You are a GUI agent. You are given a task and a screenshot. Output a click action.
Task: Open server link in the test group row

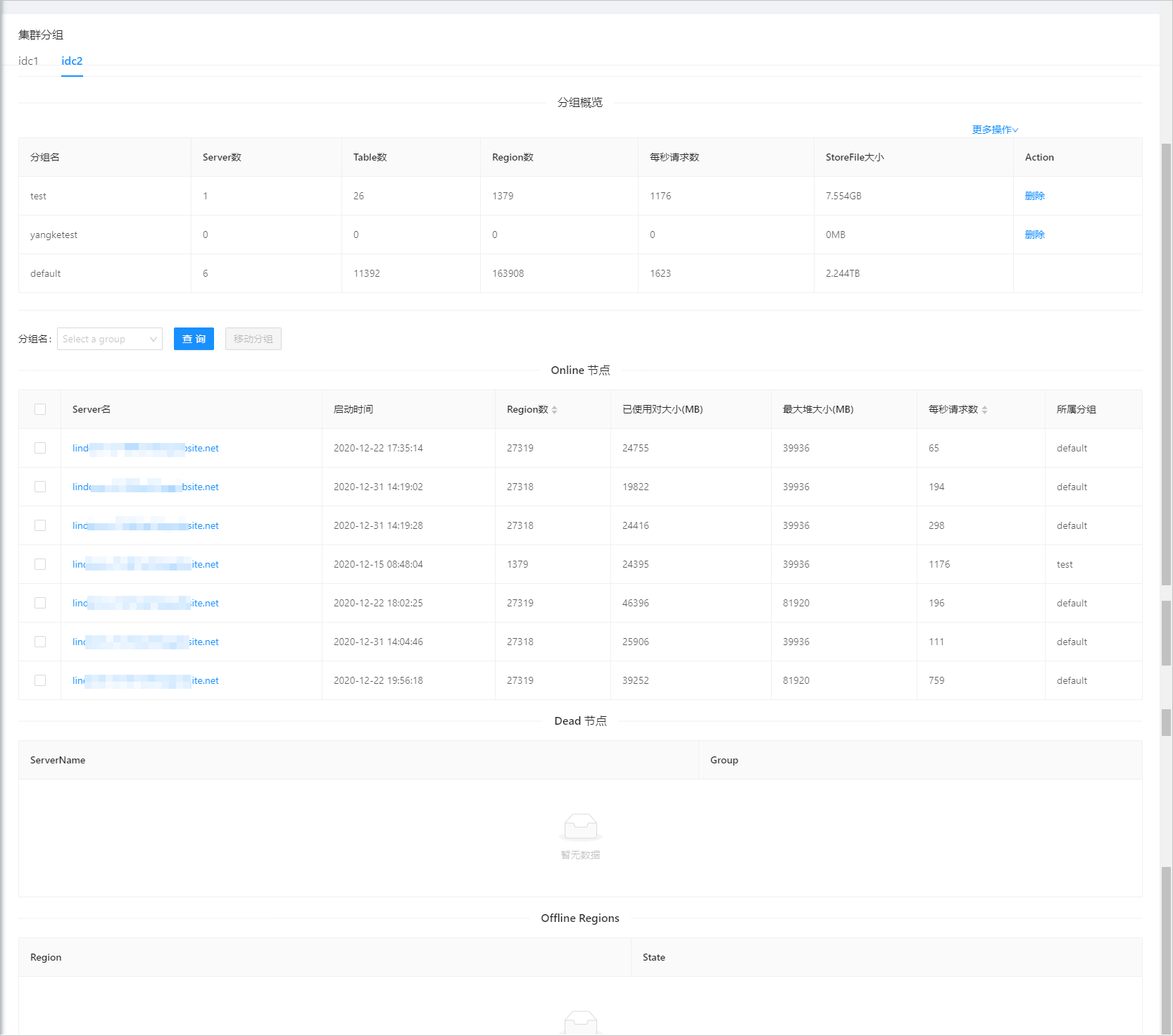pyautogui.click(x=146, y=564)
